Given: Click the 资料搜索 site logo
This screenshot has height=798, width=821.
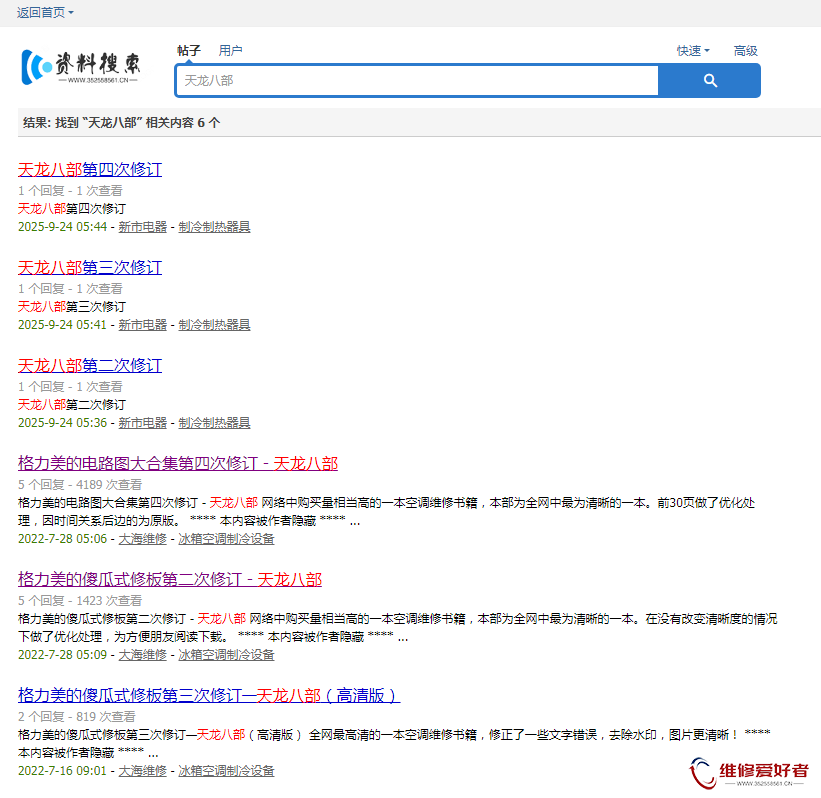Looking at the screenshot, I should point(82,66).
